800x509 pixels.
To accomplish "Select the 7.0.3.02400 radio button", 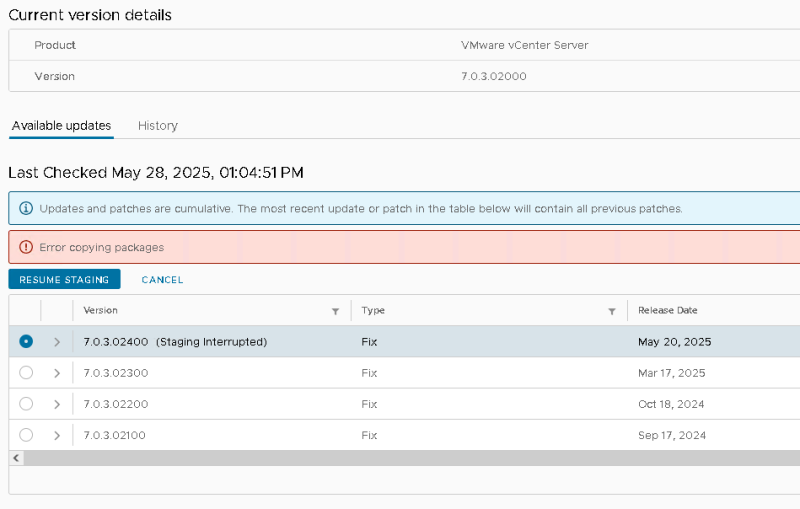I will pyautogui.click(x=26, y=341).
